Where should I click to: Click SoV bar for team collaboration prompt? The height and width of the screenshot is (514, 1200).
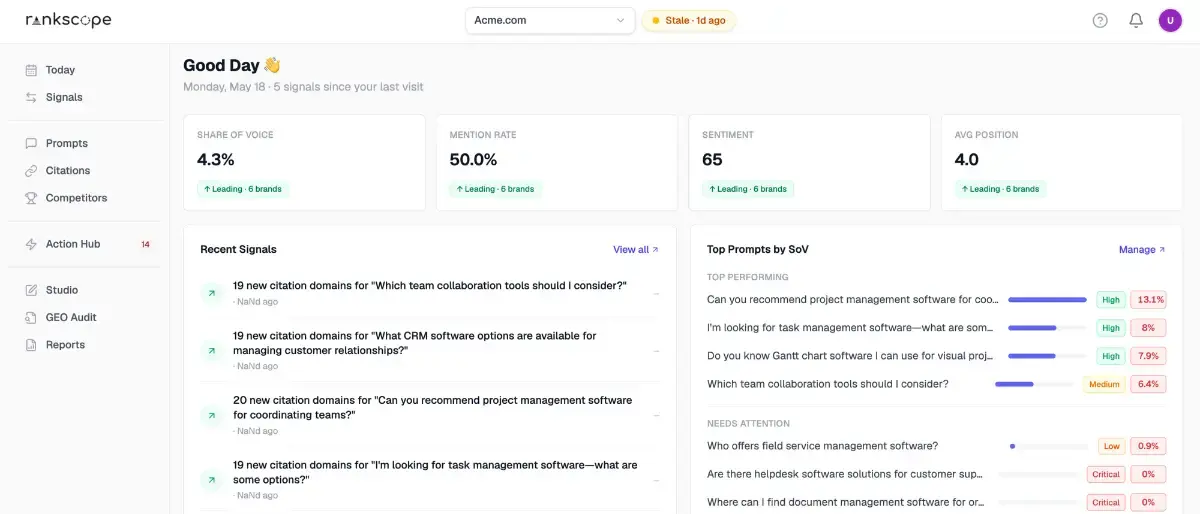tap(1034, 384)
